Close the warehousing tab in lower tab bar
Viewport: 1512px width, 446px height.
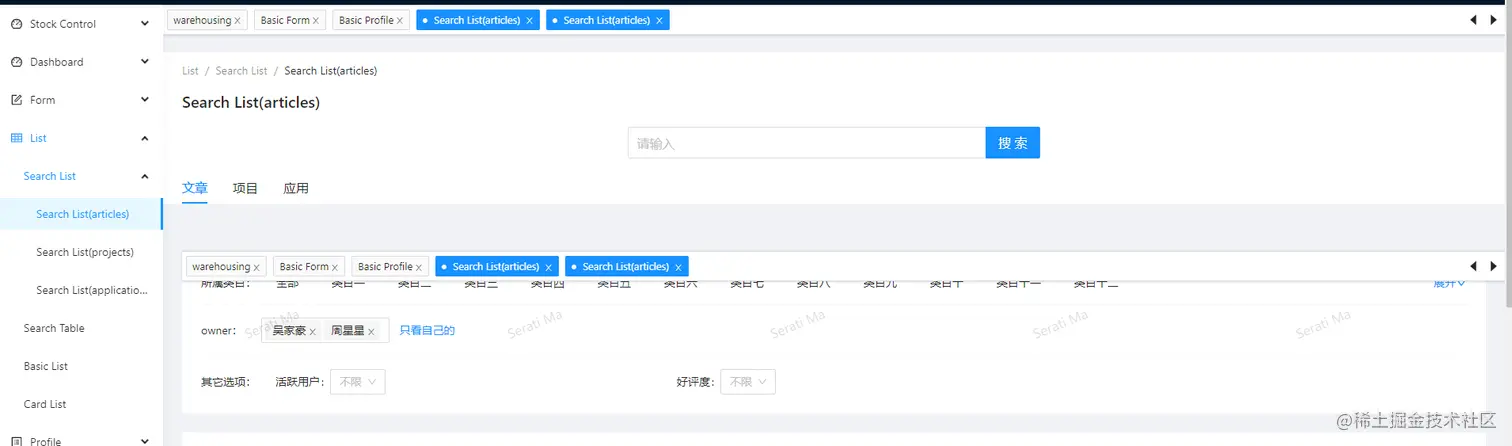(x=257, y=268)
